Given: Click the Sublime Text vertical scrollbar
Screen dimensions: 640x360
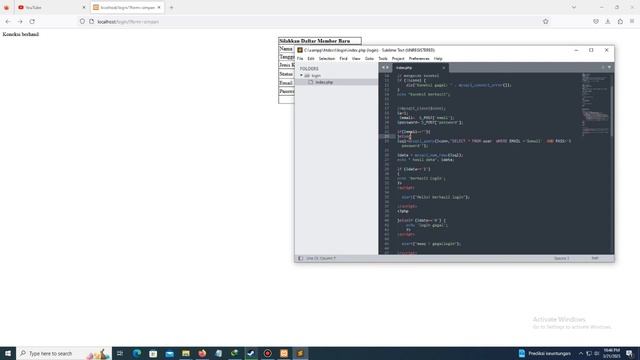Looking at the screenshot, I should 612,110.
